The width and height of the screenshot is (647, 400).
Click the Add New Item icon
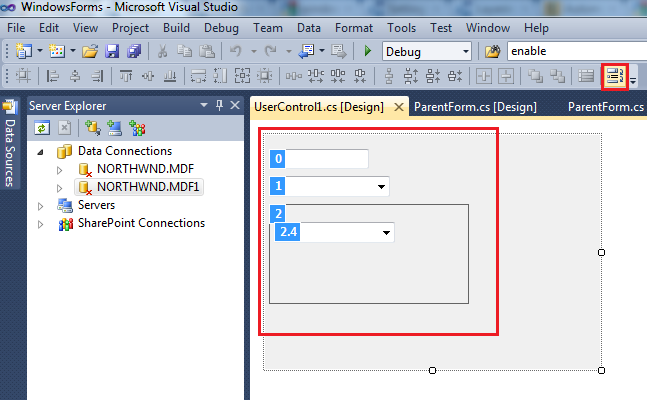57,51
